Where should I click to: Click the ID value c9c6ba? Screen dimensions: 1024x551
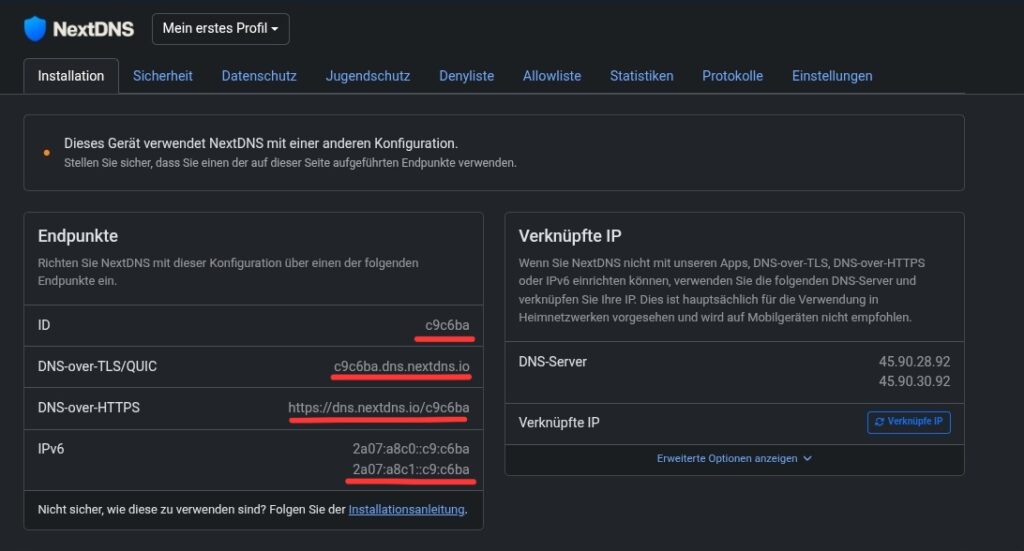447,325
